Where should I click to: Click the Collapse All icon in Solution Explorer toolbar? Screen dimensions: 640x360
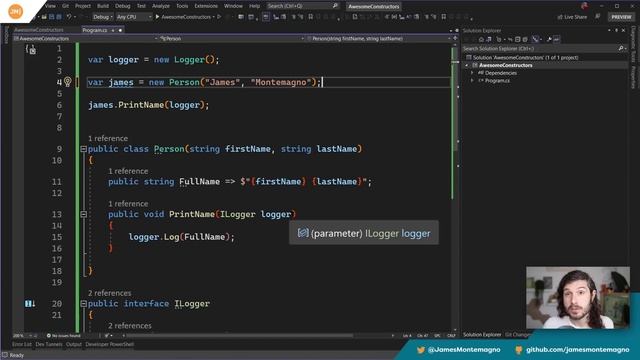(x=518, y=40)
